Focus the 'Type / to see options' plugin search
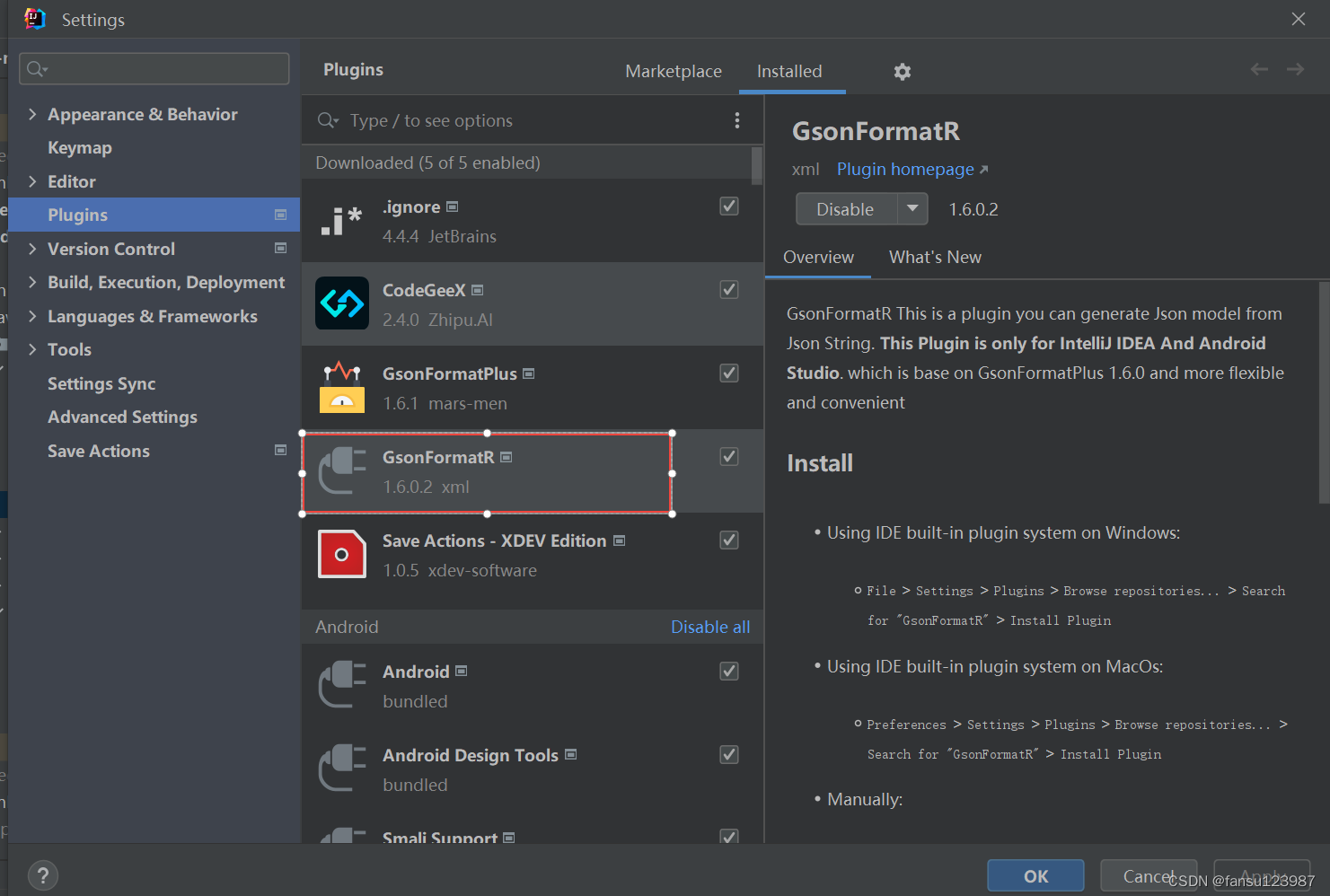 tap(533, 120)
